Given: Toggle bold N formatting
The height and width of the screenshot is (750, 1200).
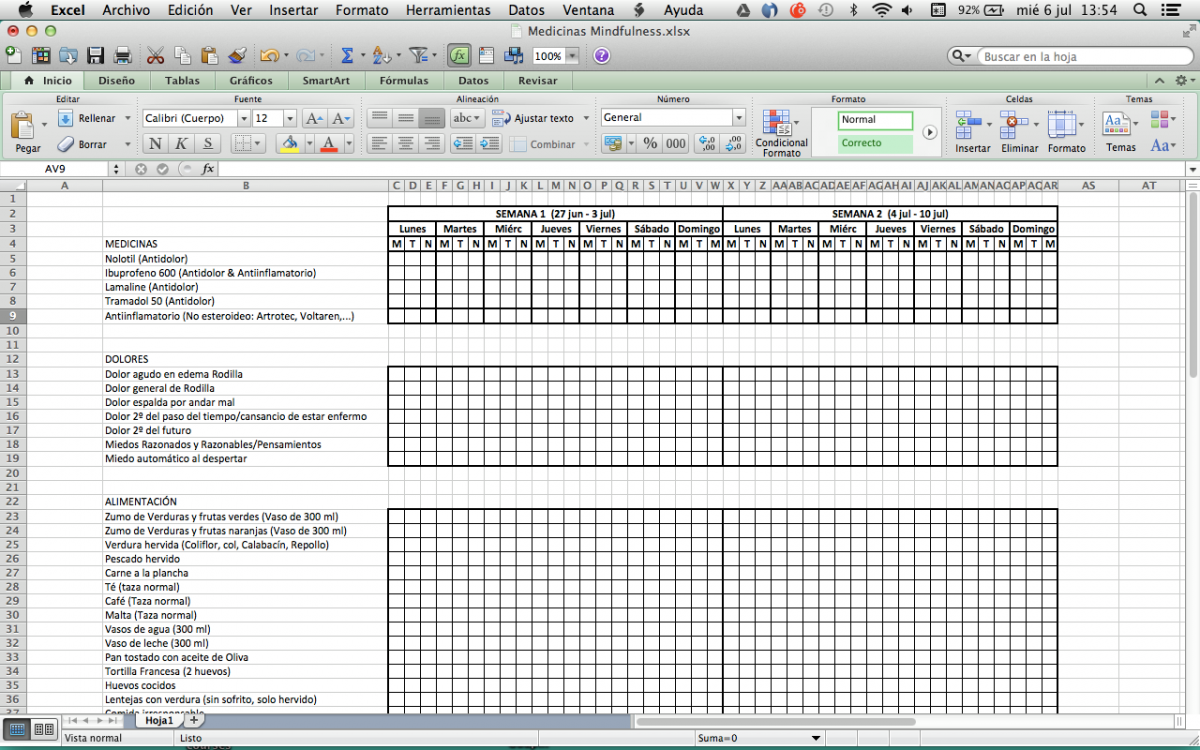Looking at the screenshot, I should [x=156, y=144].
